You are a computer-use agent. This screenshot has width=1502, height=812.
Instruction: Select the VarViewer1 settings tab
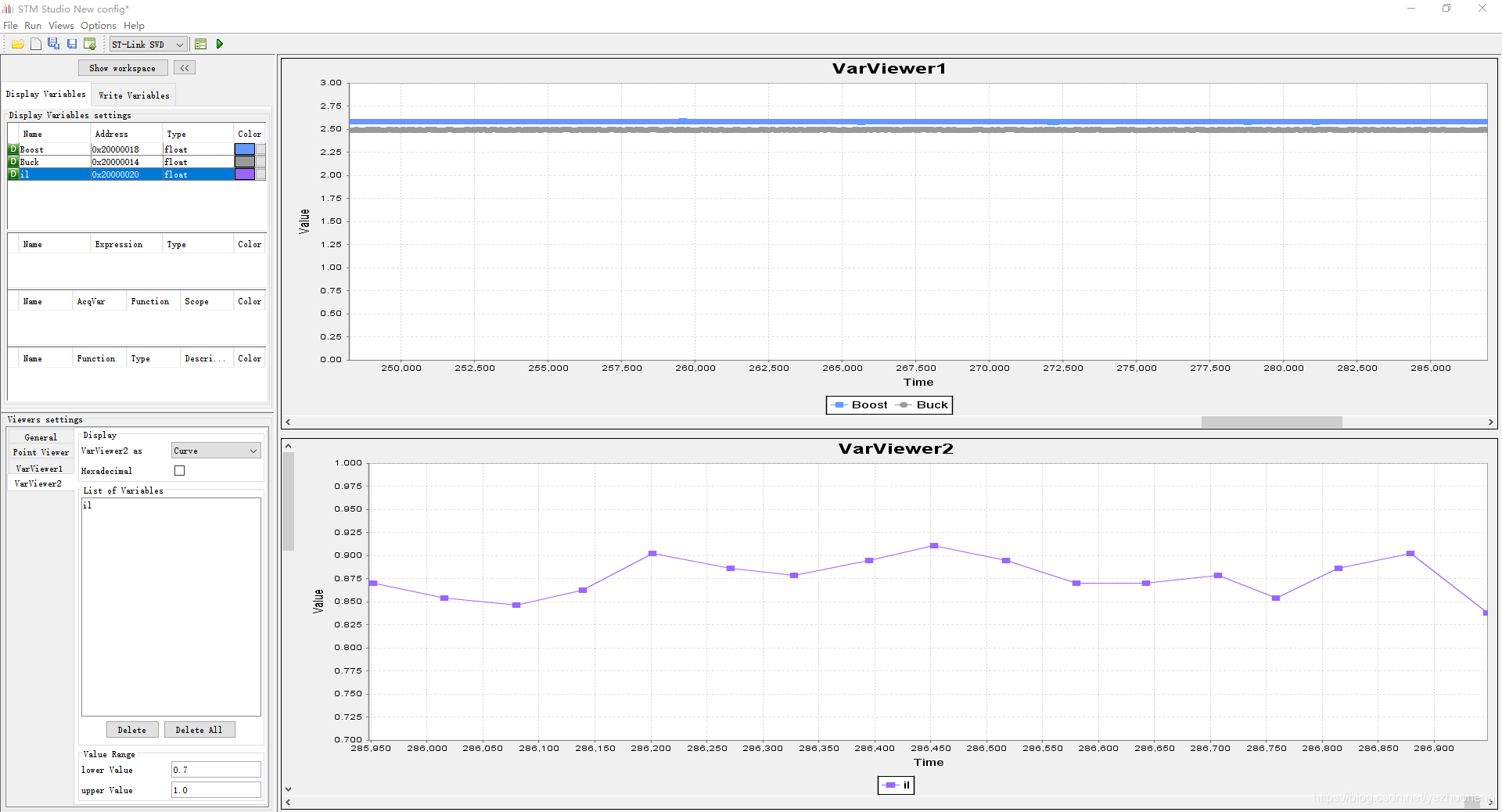pos(41,469)
